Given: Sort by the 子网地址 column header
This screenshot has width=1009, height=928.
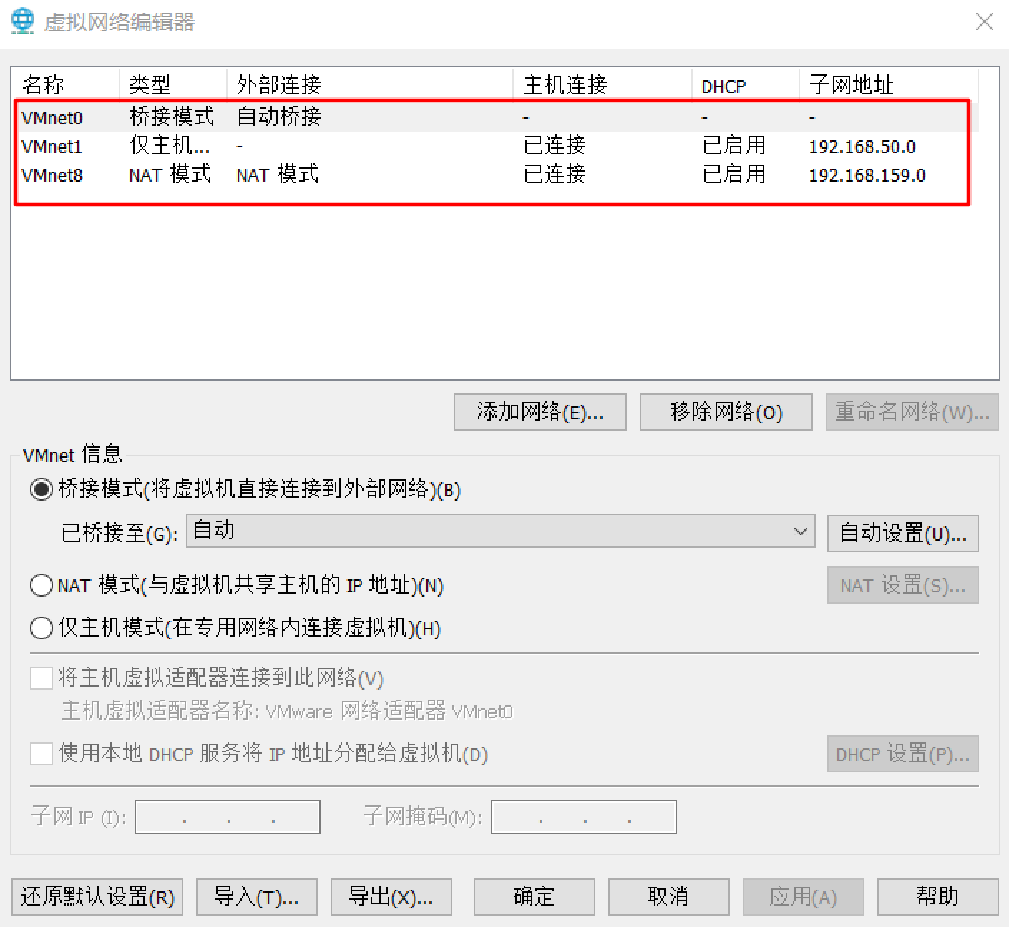Looking at the screenshot, I should (x=889, y=84).
